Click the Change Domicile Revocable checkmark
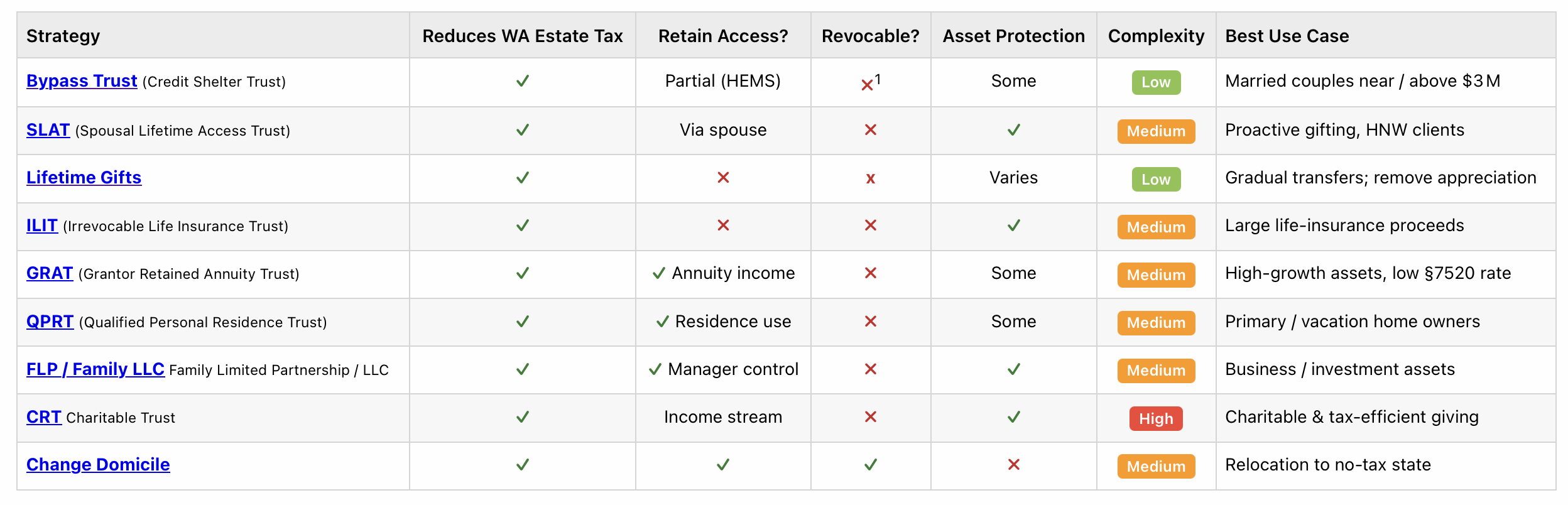1568x505 pixels. coord(870,465)
